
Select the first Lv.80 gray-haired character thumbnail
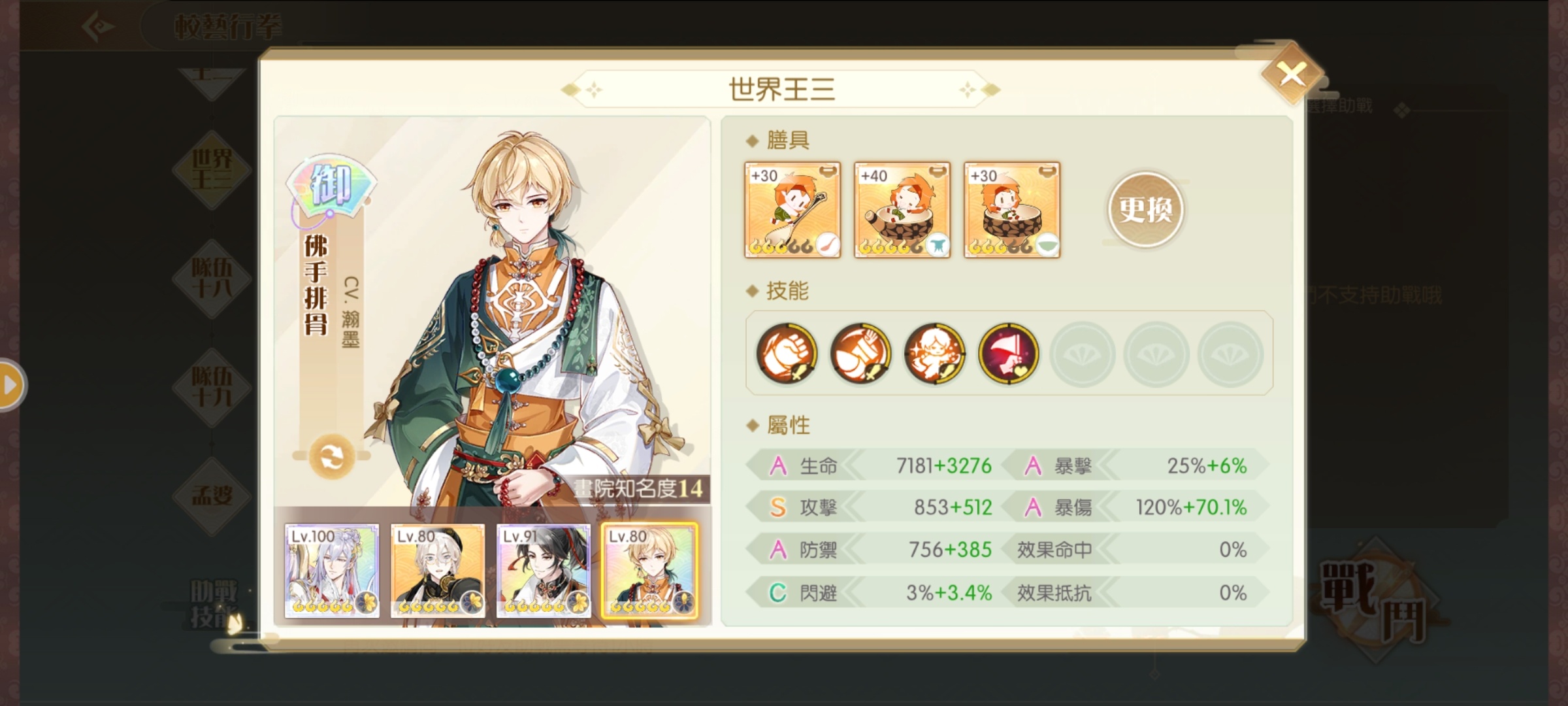click(438, 571)
